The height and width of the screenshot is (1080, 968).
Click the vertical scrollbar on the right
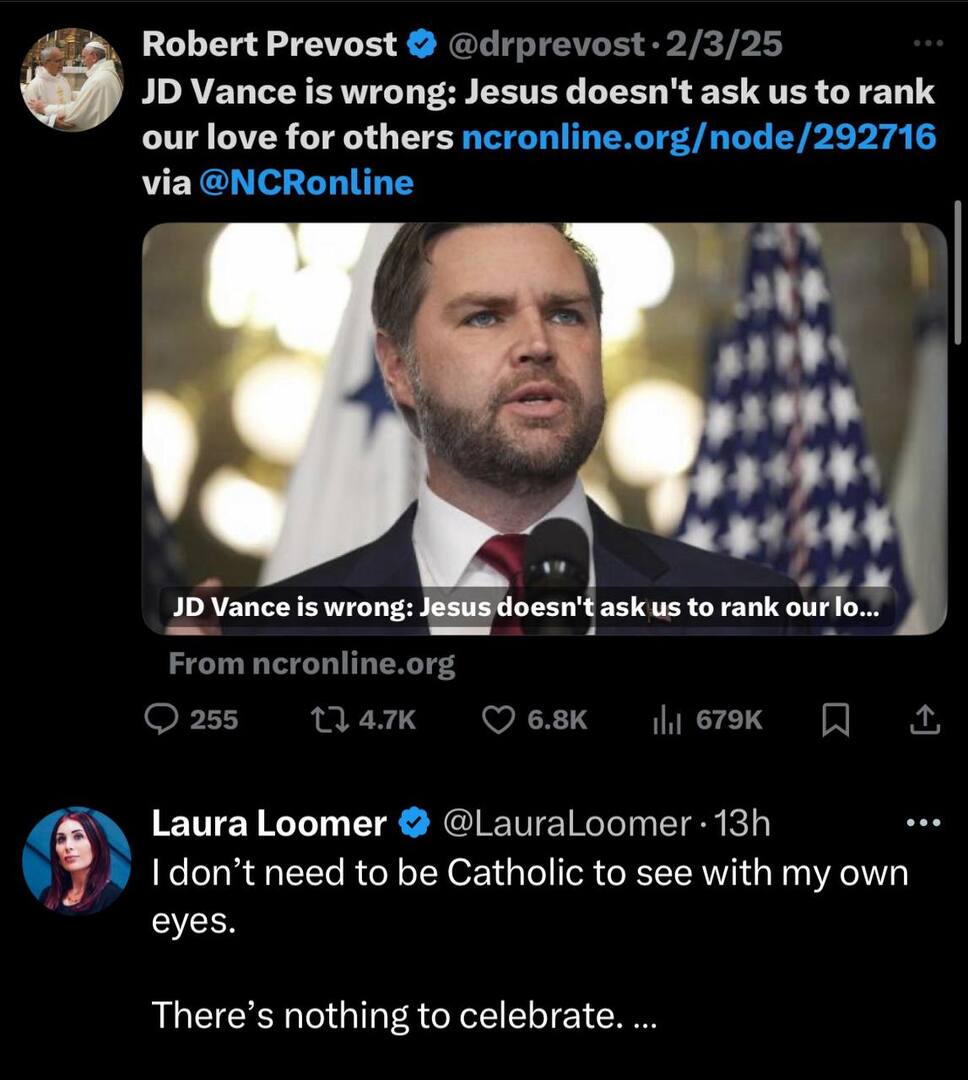pyautogui.click(x=958, y=272)
